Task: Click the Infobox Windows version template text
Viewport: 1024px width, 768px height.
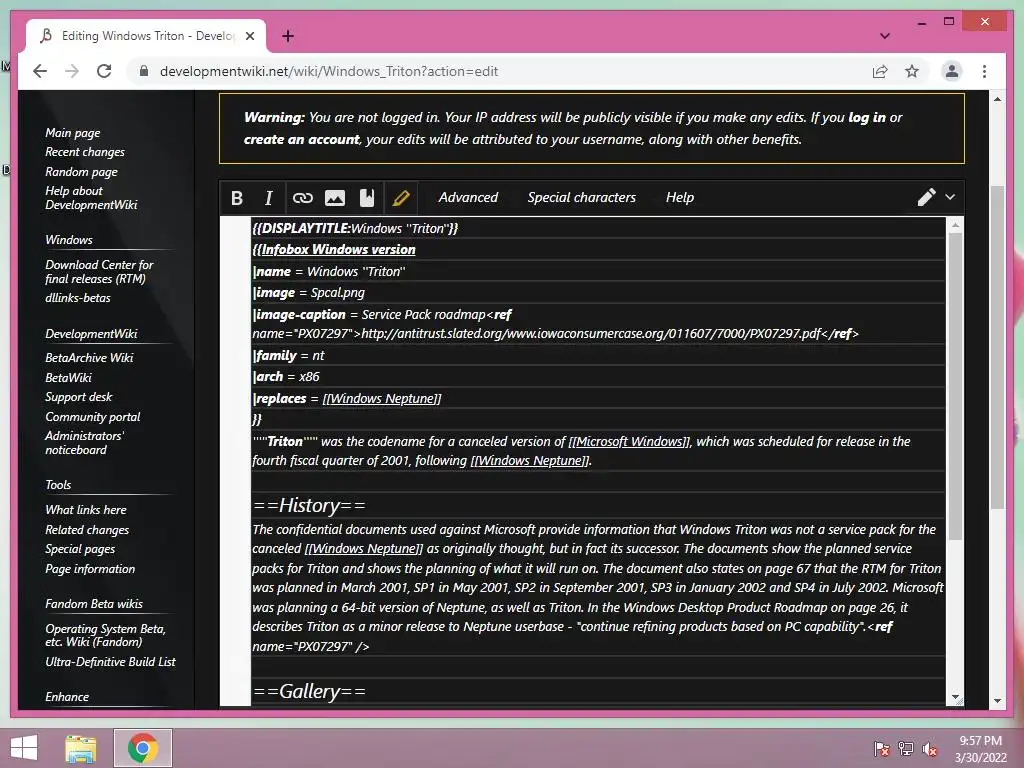Action: pyautogui.click(x=338, y=249)
